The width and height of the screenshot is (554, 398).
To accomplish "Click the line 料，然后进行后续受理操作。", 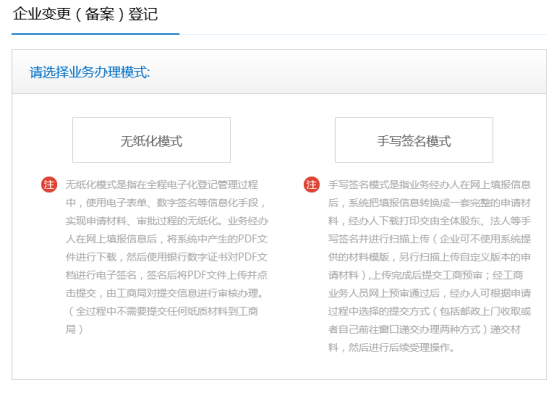I will click(391, 347).
